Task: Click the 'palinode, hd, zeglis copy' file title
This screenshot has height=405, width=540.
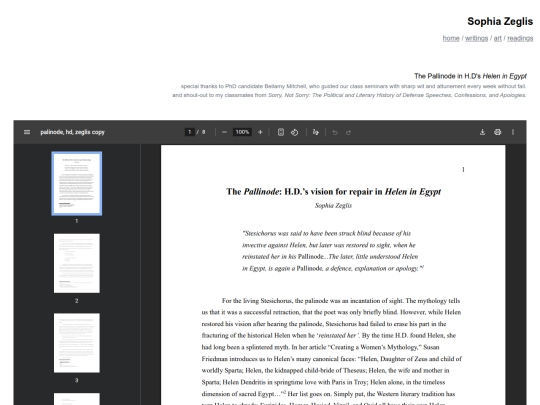Action: [72, 132]
